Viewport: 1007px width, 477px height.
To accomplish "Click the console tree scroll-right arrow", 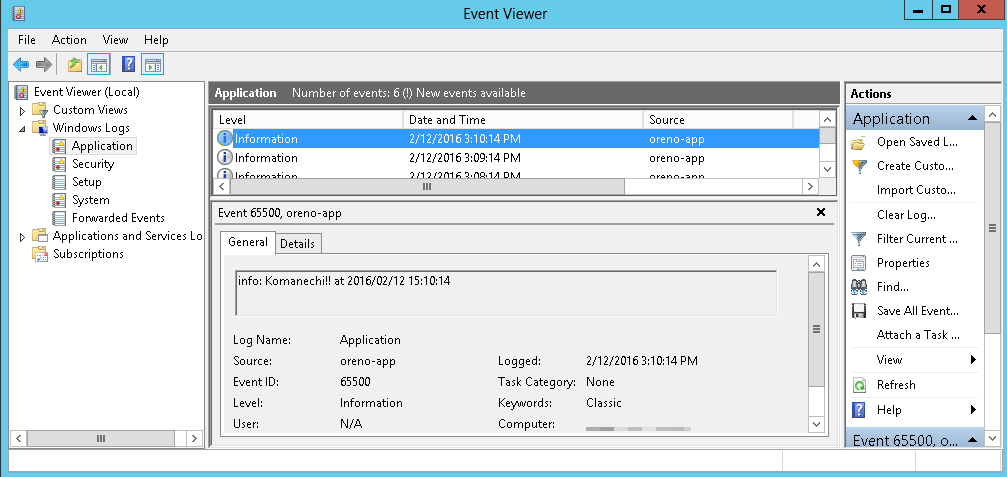I will point(195,438).
